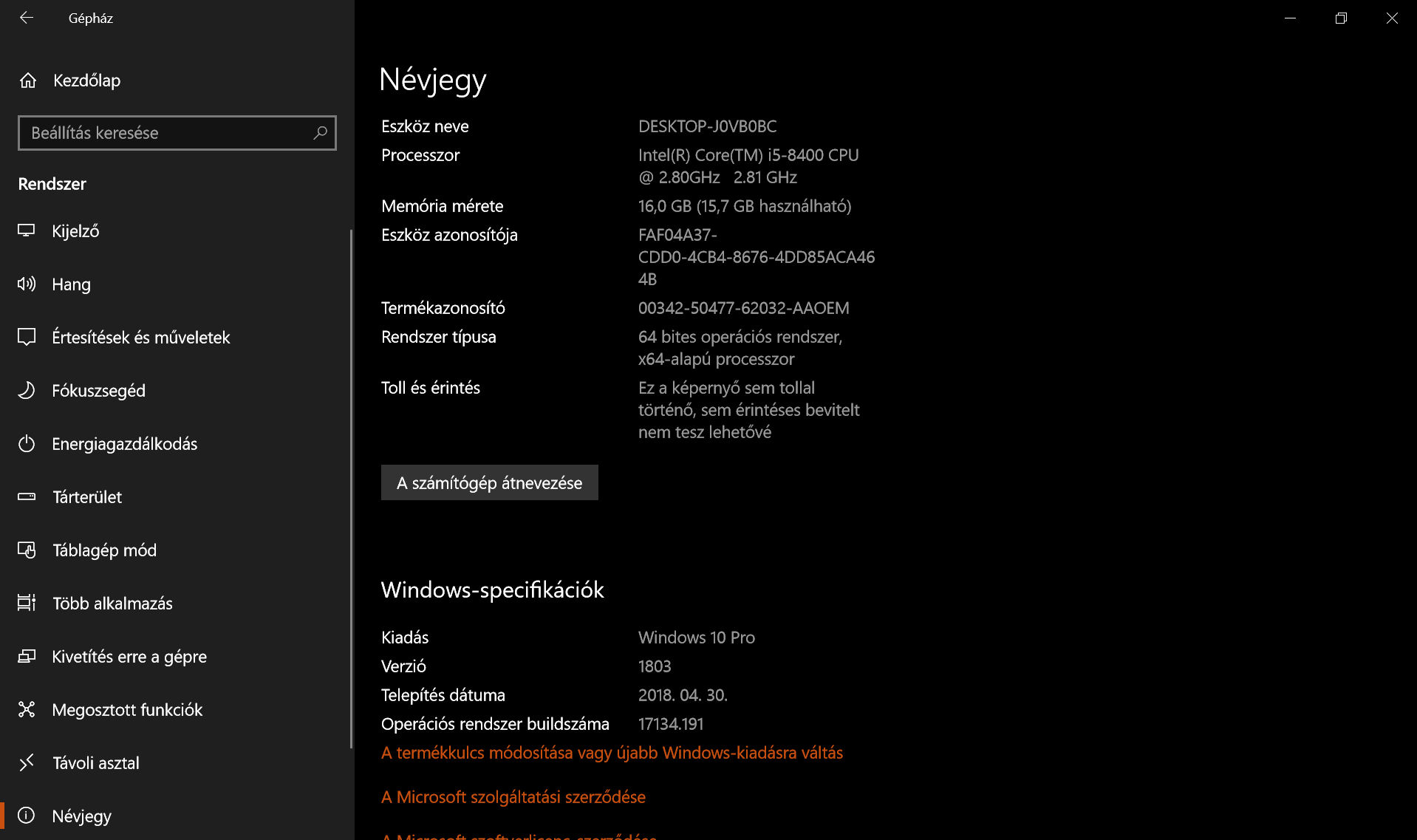Click the Megosztott funkciók icon
The image size is (1417, 840).
(27, 709)
